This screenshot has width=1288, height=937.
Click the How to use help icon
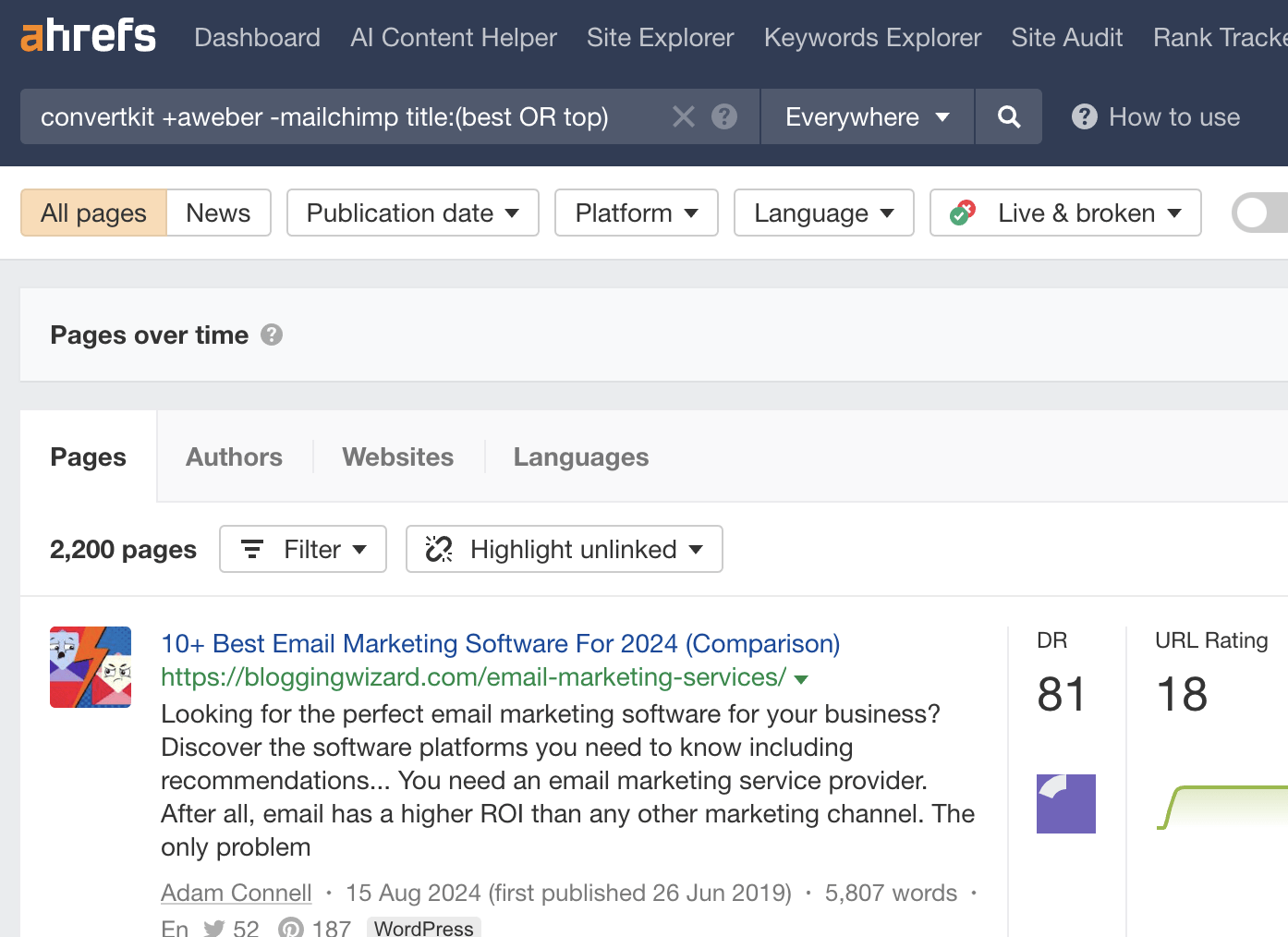tap(1084, 116)
